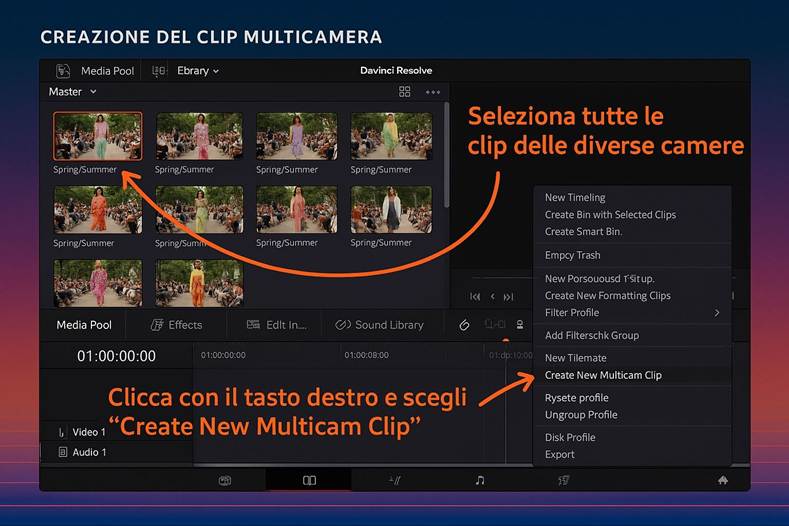789x526 pixels.
Task: Click Ungroup Profile menu entry
Action: point(581,415)
